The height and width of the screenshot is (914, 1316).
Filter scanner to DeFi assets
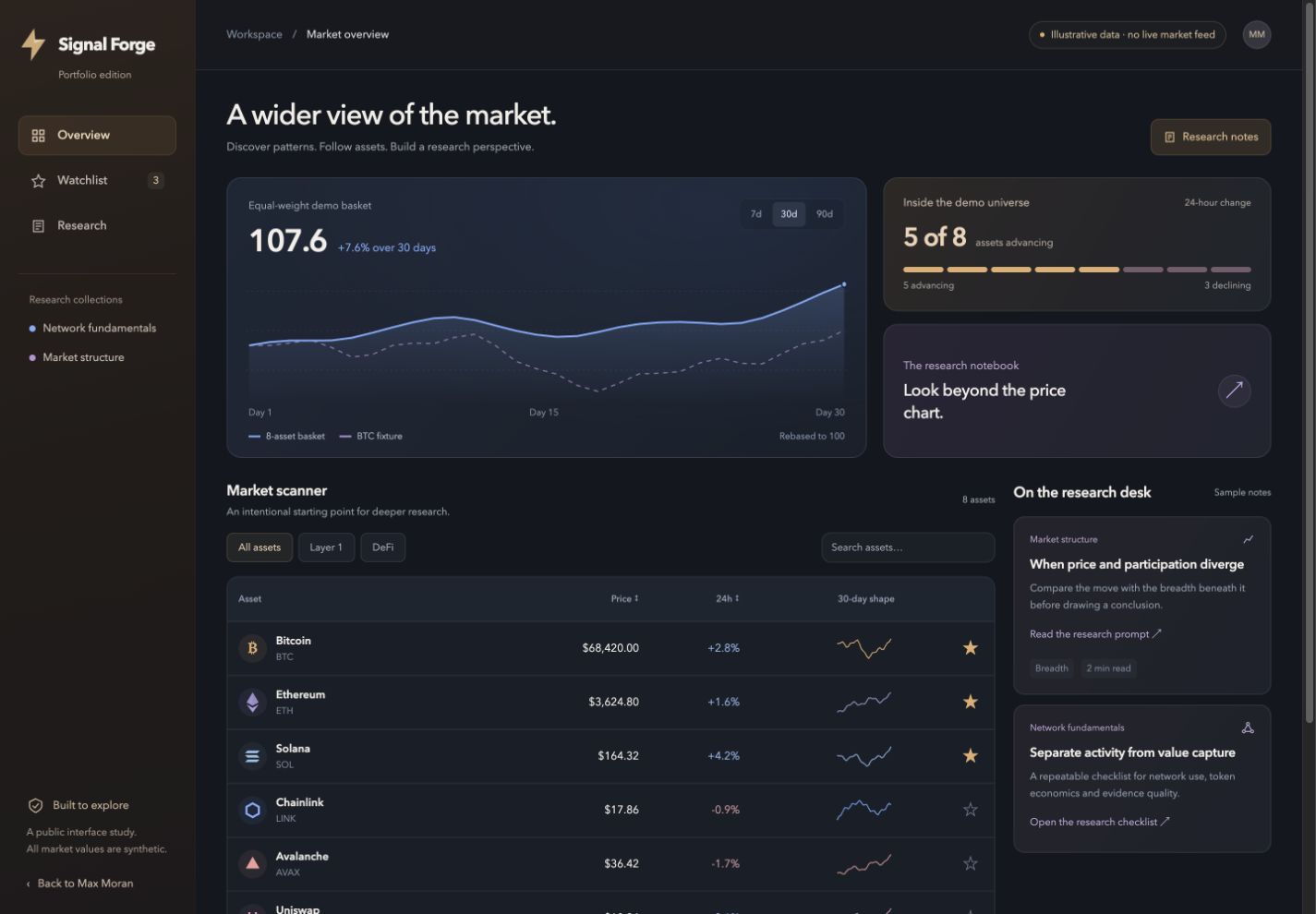383,547
